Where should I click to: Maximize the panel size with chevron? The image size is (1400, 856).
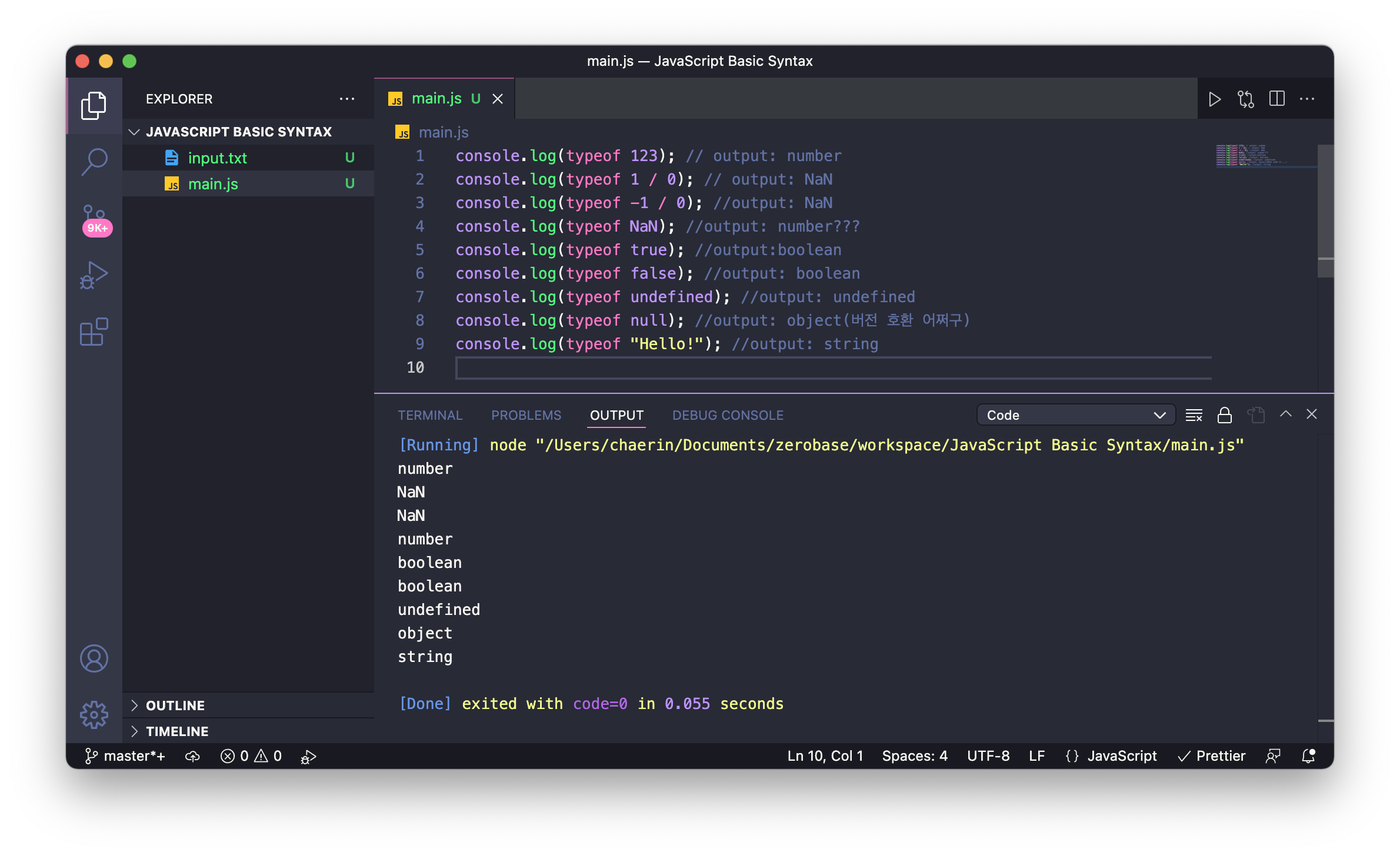(x=1285, y=414)
